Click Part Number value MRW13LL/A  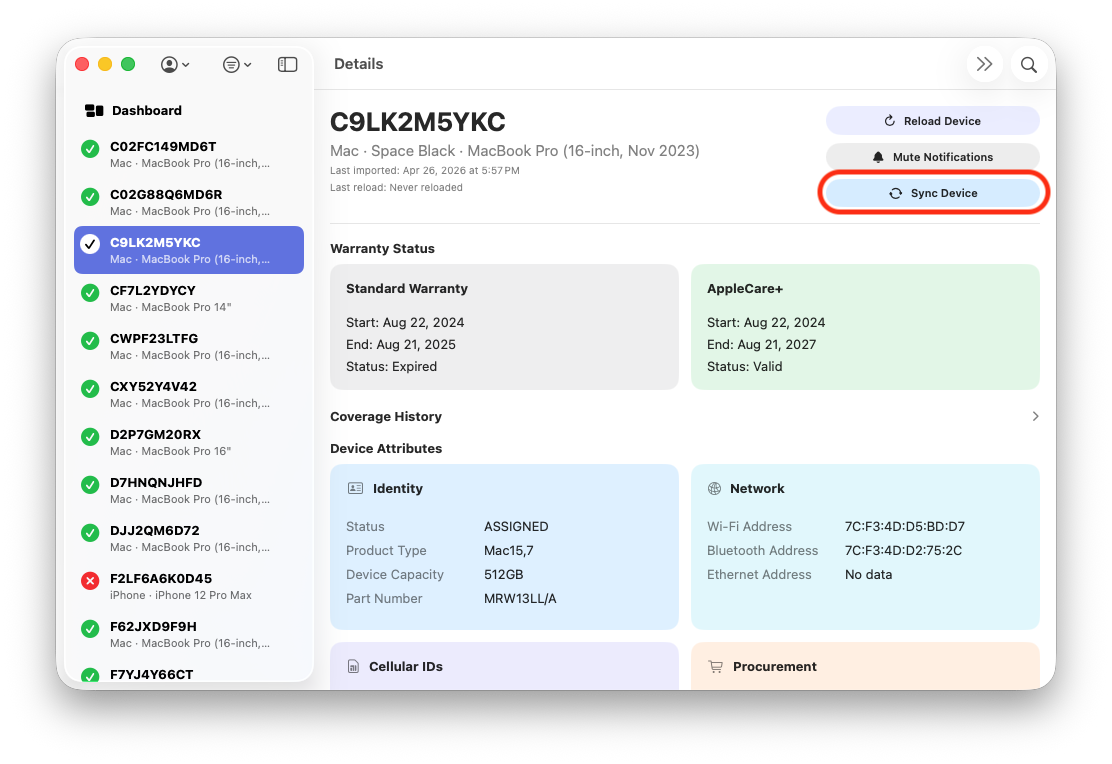(520, 599)
